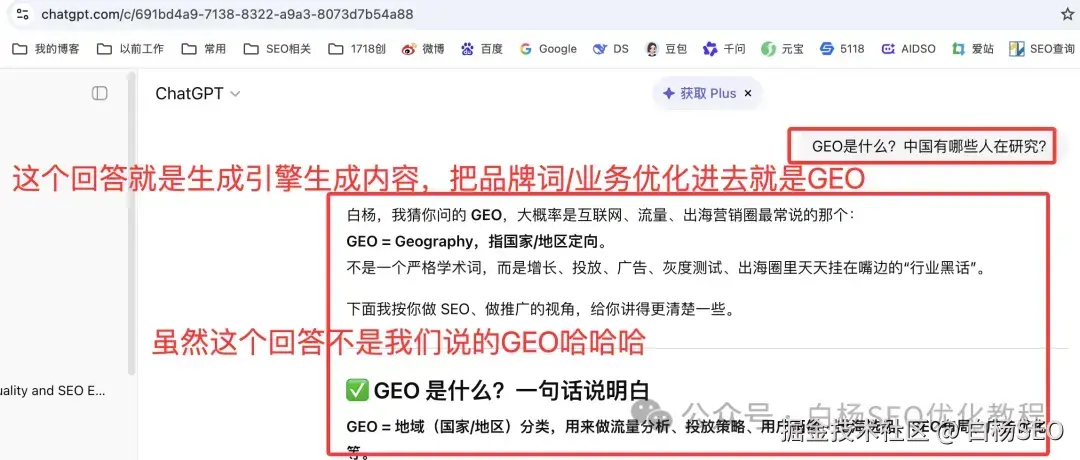
Task: Open the 5118 bookmark
Action: click(x=842, y=49)
